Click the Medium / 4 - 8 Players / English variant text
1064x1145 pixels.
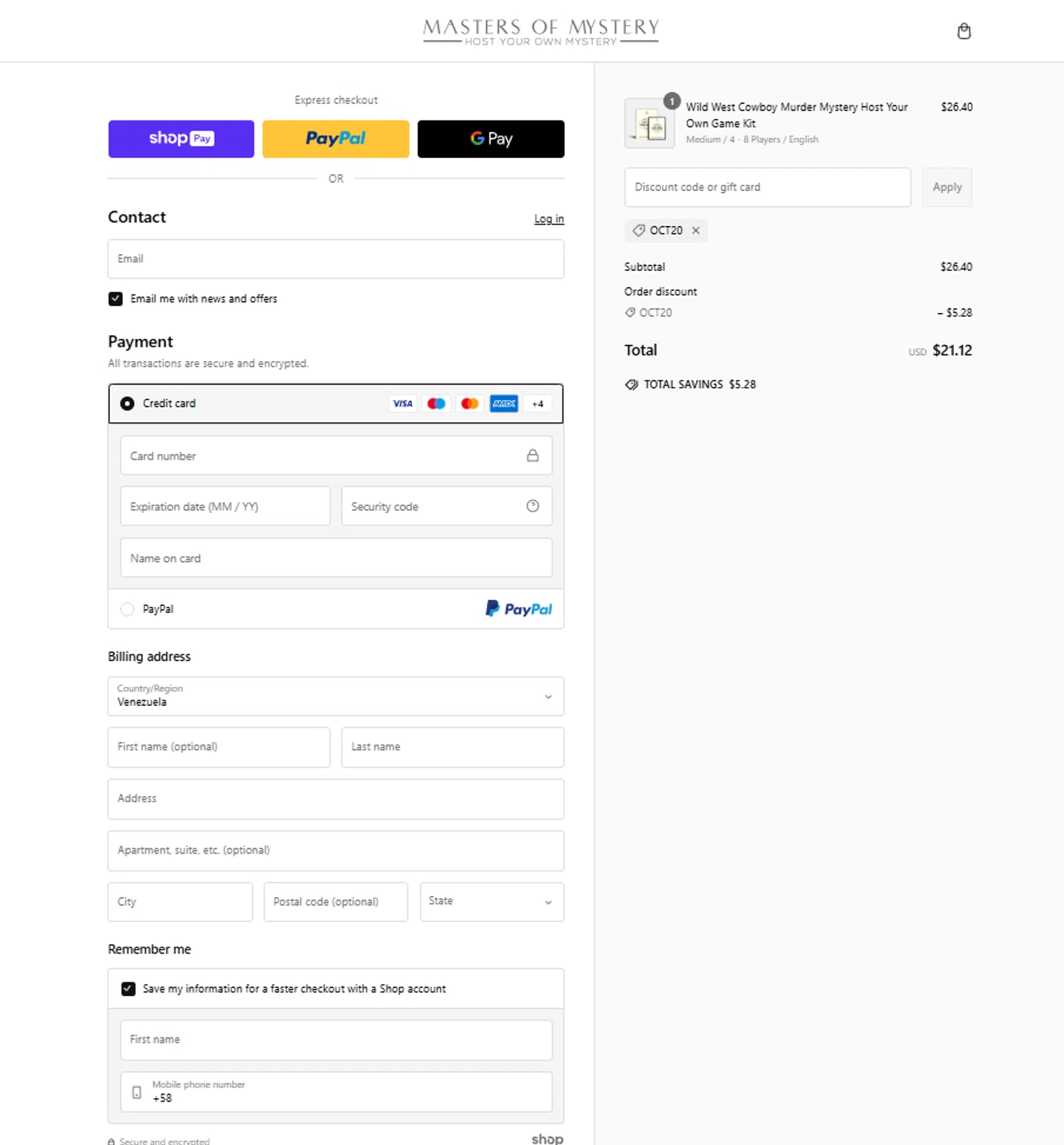tap(752, 140)
